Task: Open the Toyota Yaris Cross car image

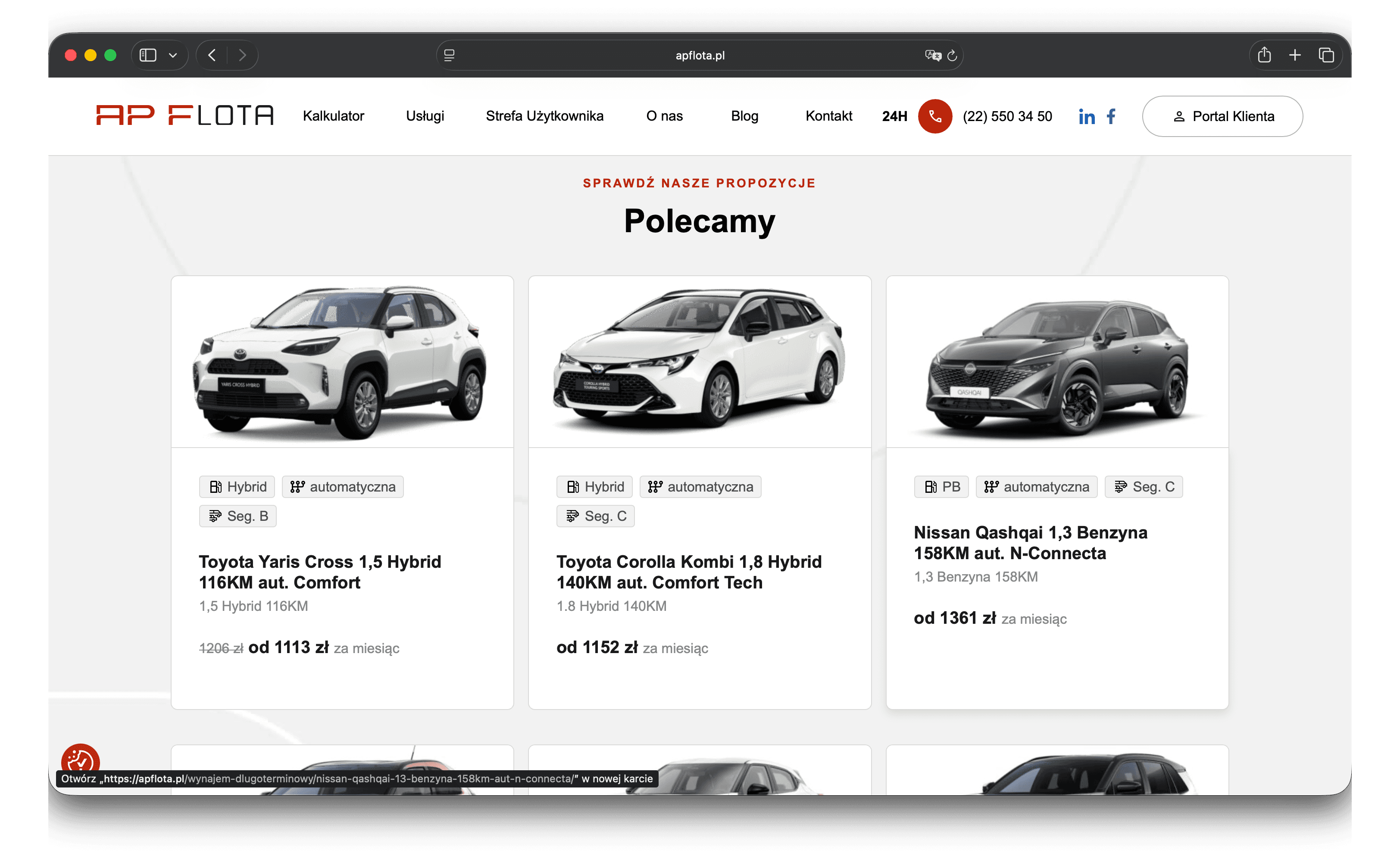Action: tap(342, 362)
